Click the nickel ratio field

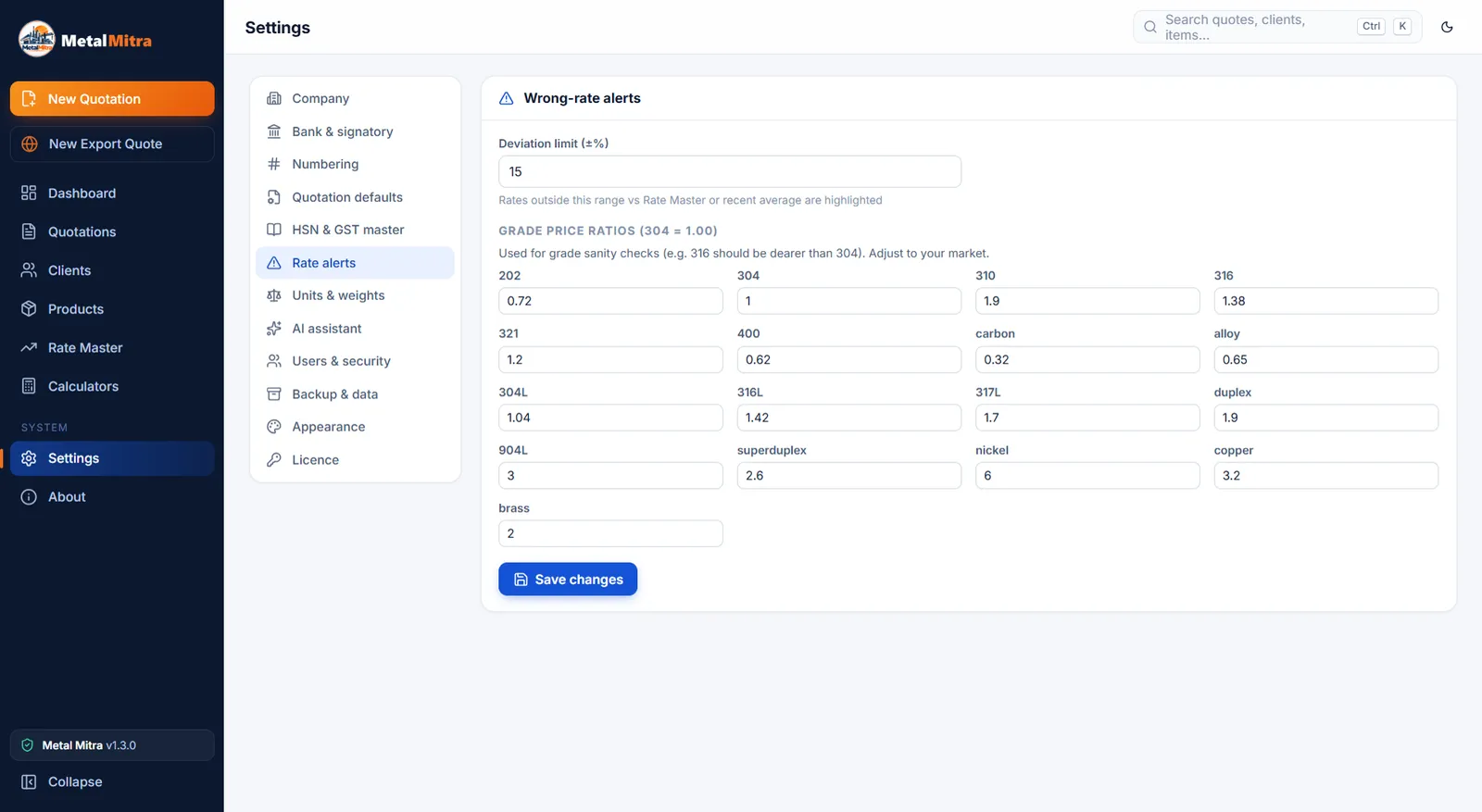click(1087, 475)
